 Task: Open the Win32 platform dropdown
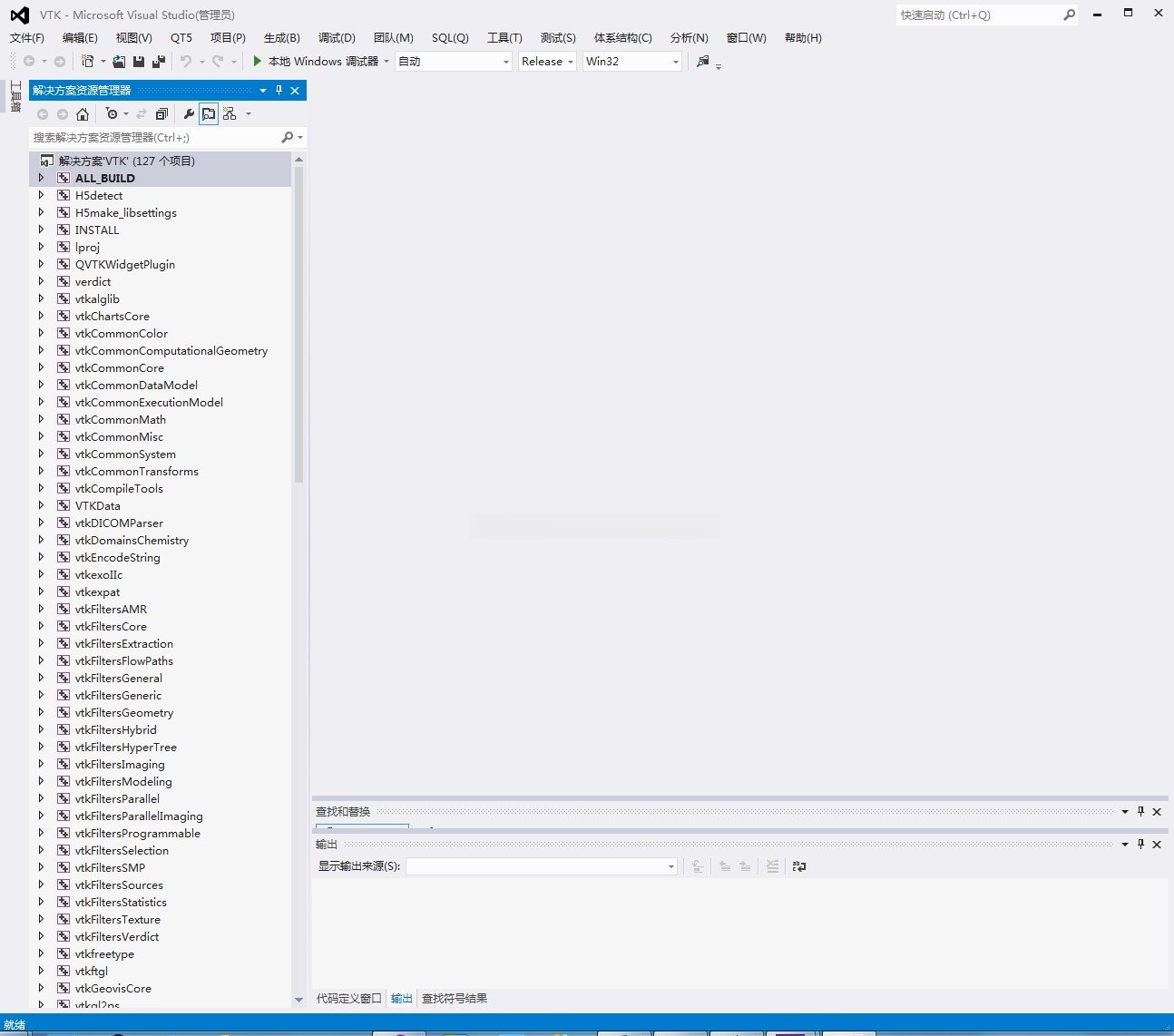point(631,62)
